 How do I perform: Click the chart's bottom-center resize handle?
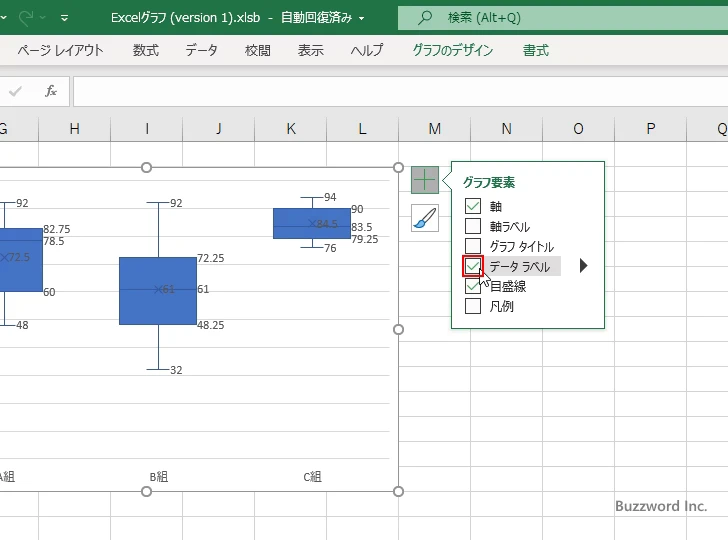pyautogui.click(x=147, y=491)
